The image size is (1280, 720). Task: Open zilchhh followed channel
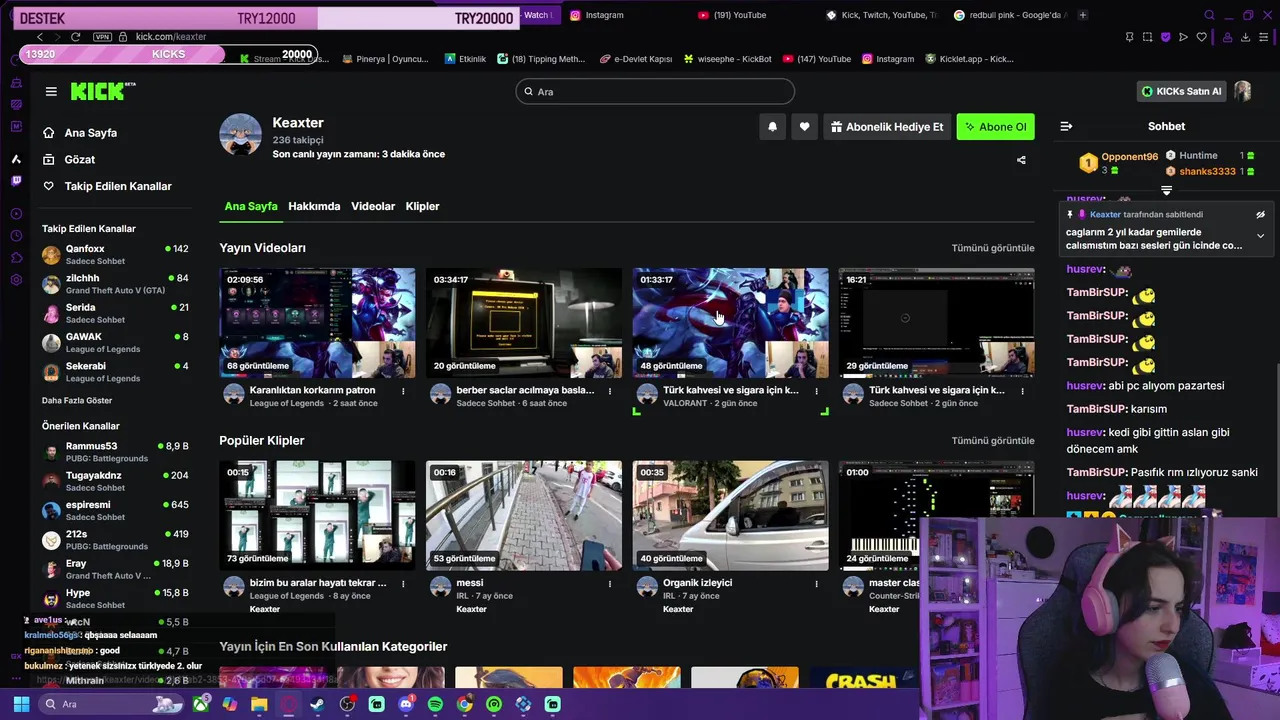115,284
